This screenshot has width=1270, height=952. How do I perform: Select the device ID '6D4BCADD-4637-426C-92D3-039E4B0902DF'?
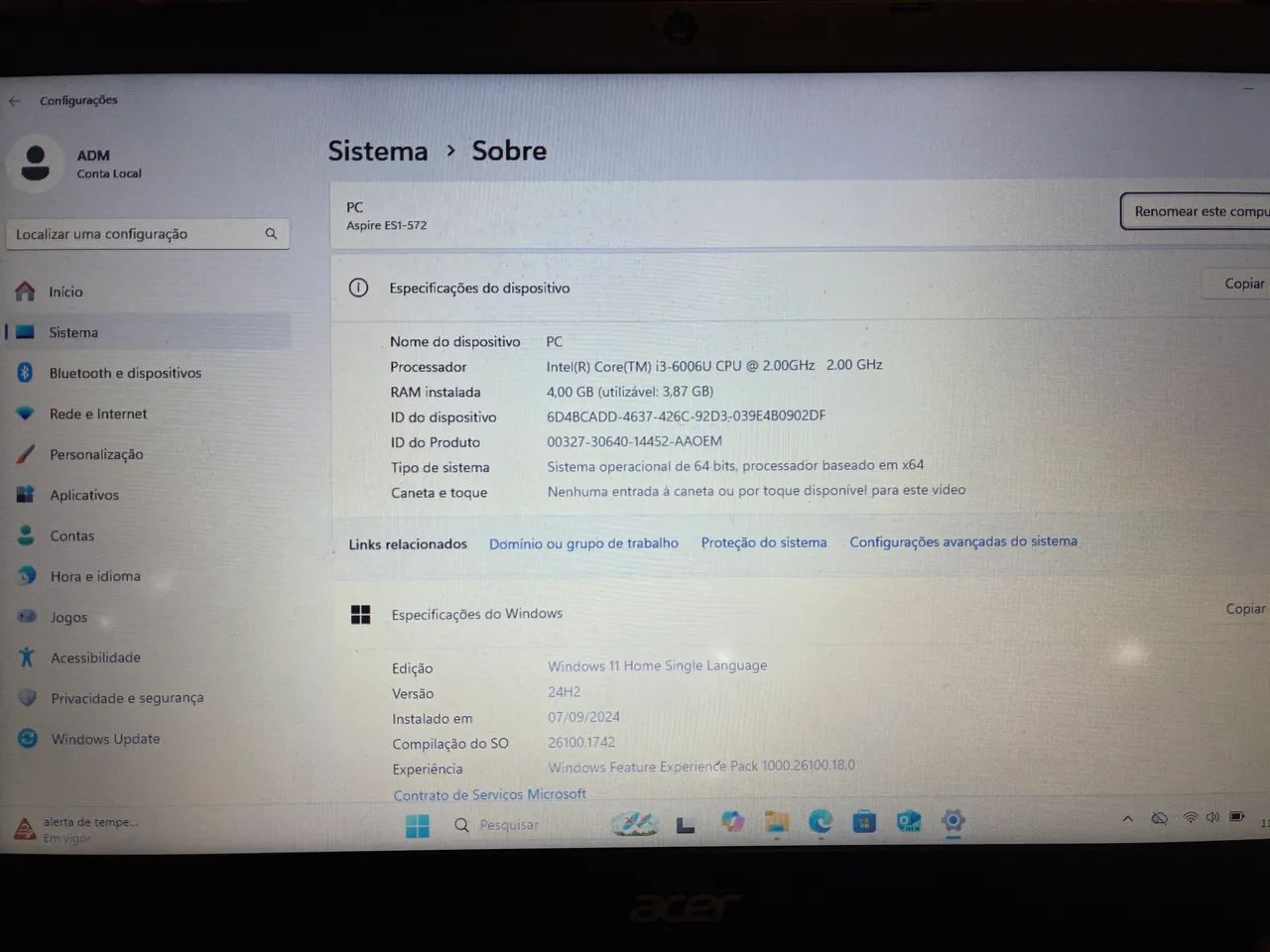point(686,416)
